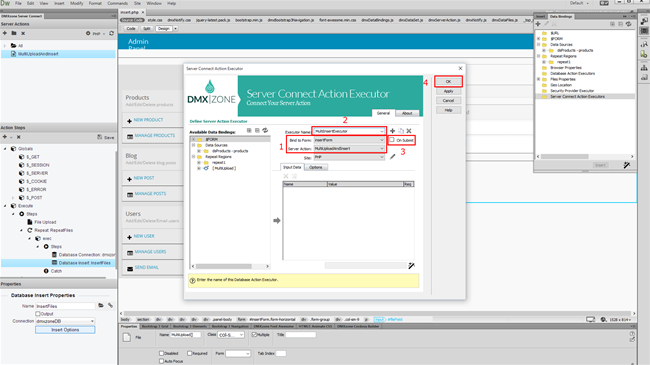Expand the Data Sources node in Data Bindings panel
Viewport: 650px width, 365px height.
[x=538, y=44]
